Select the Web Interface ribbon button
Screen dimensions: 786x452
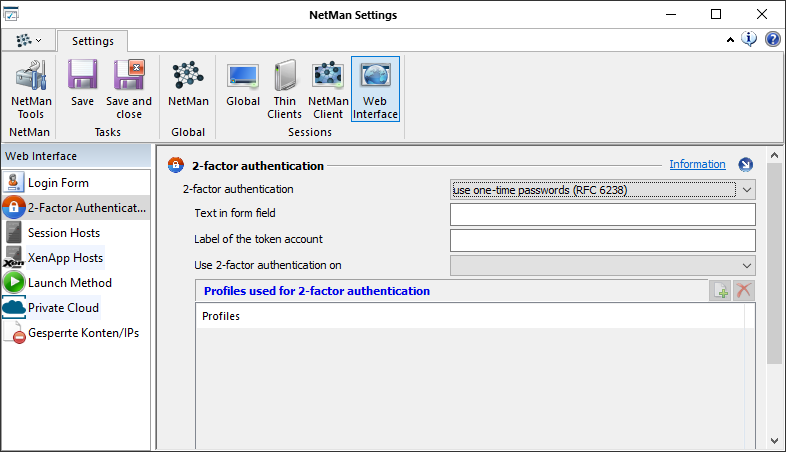click(375, 89)
